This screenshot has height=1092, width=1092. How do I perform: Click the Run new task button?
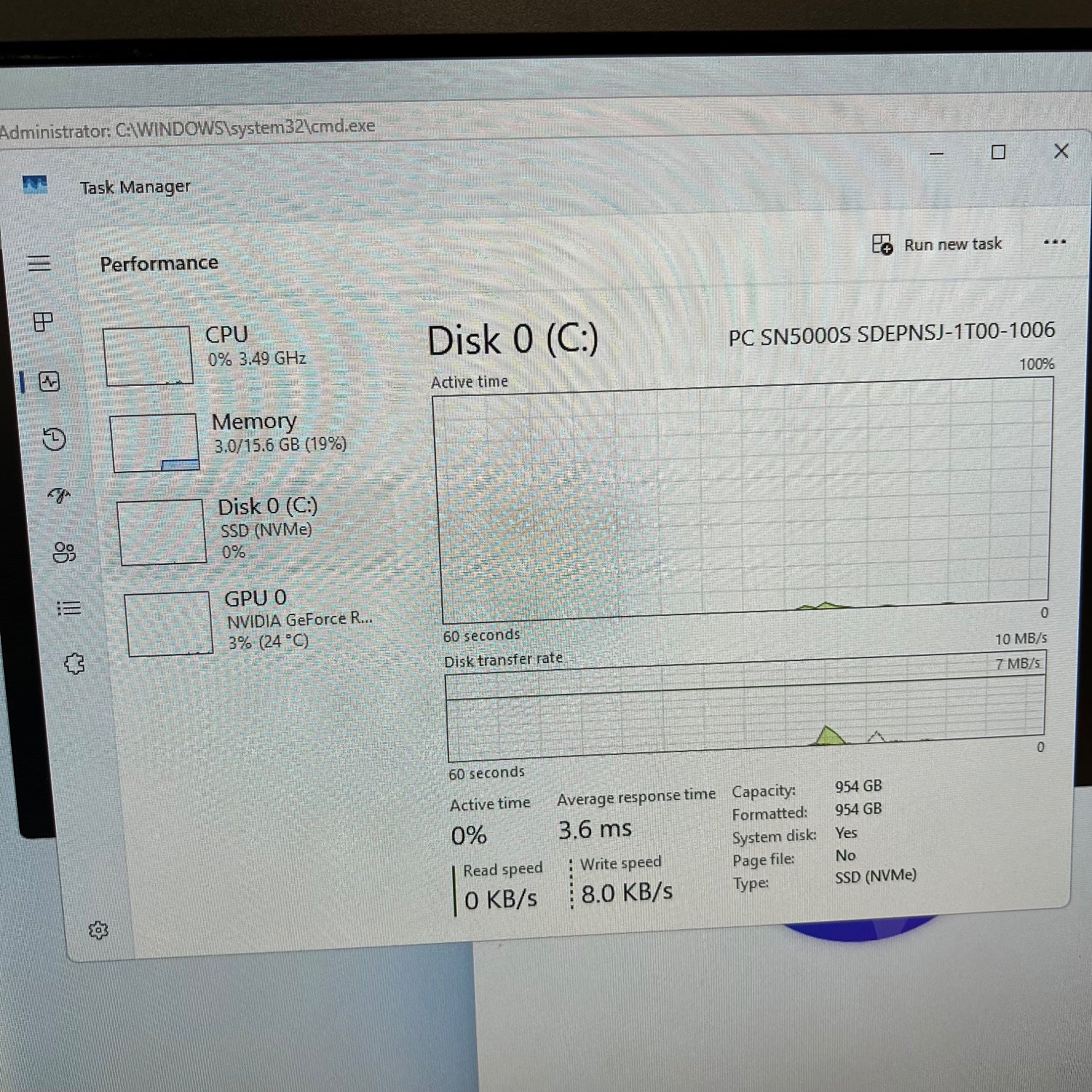[x=939, y=243]
